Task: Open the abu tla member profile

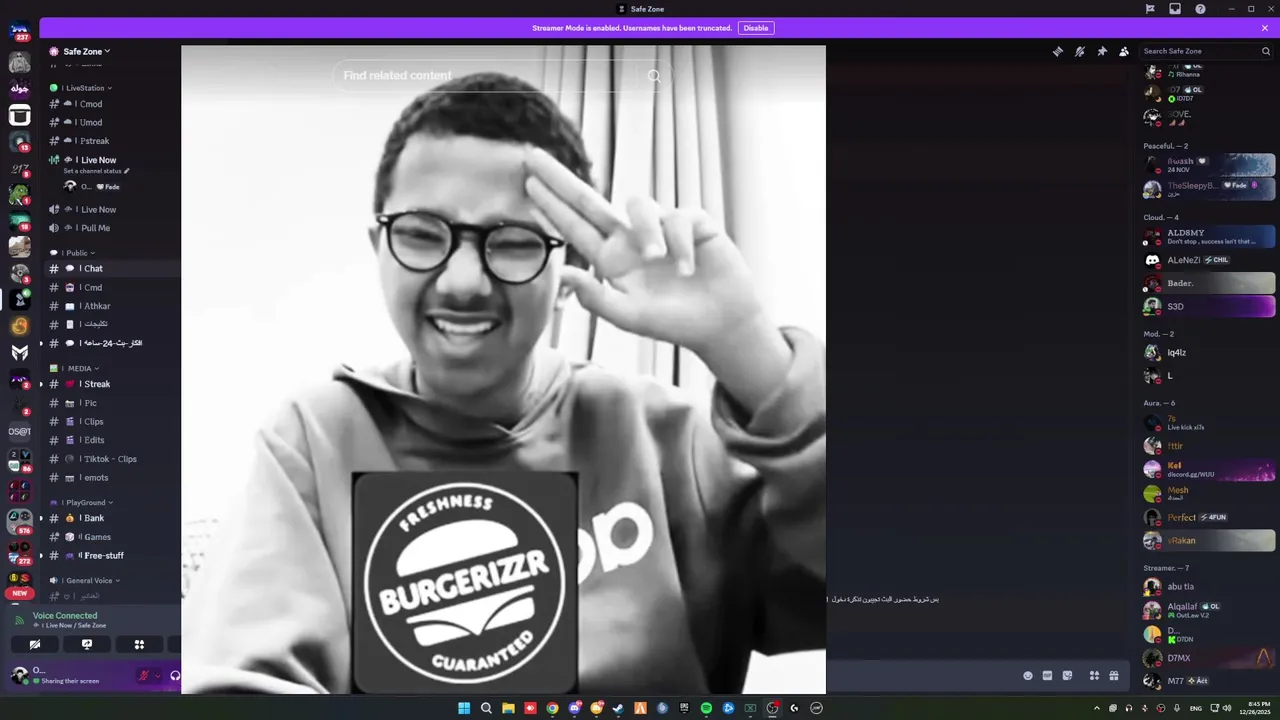Action: tap(1209, 586)
